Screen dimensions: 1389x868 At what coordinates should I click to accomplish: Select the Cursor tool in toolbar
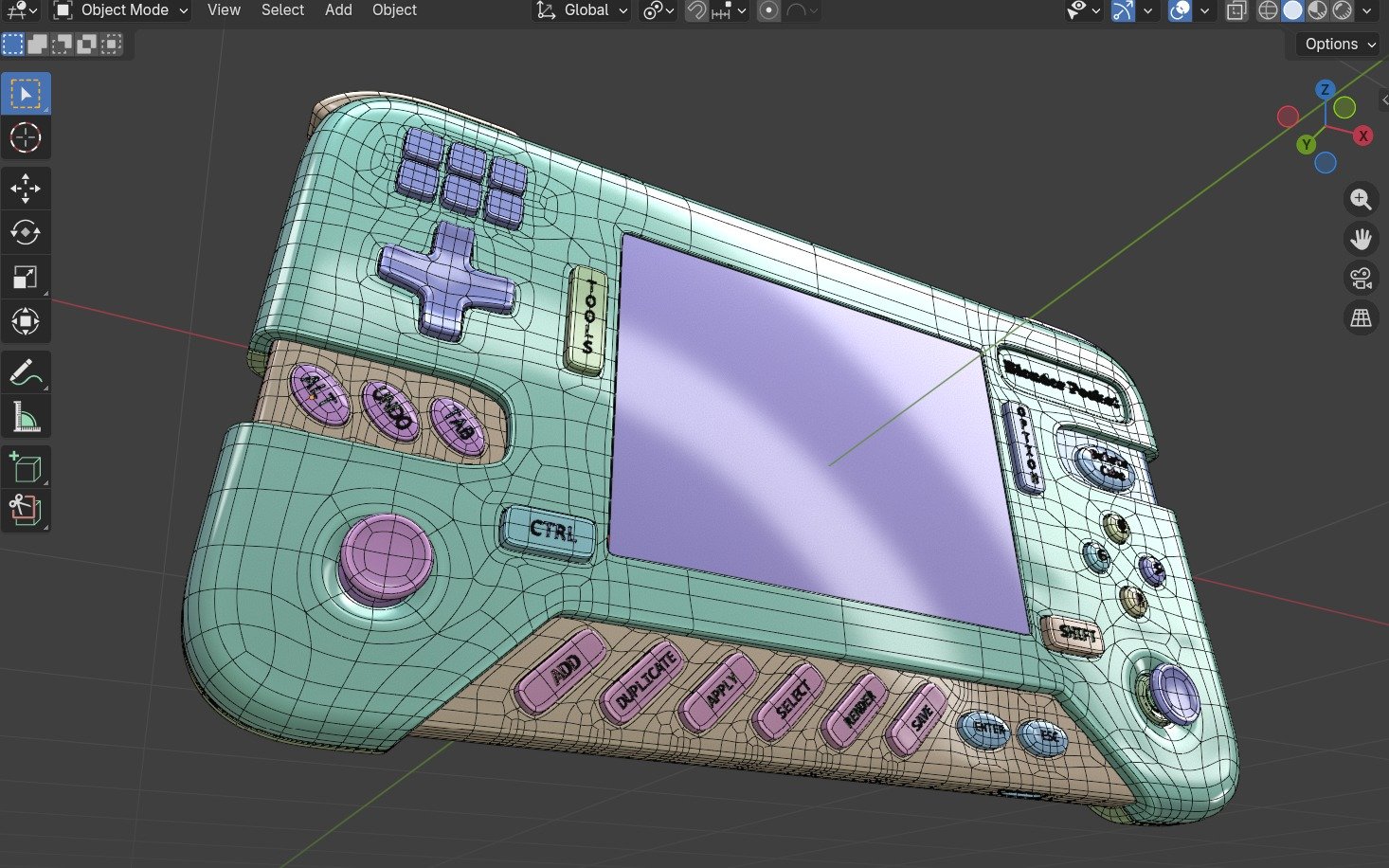pyautogui.click(x=26, y=138)
